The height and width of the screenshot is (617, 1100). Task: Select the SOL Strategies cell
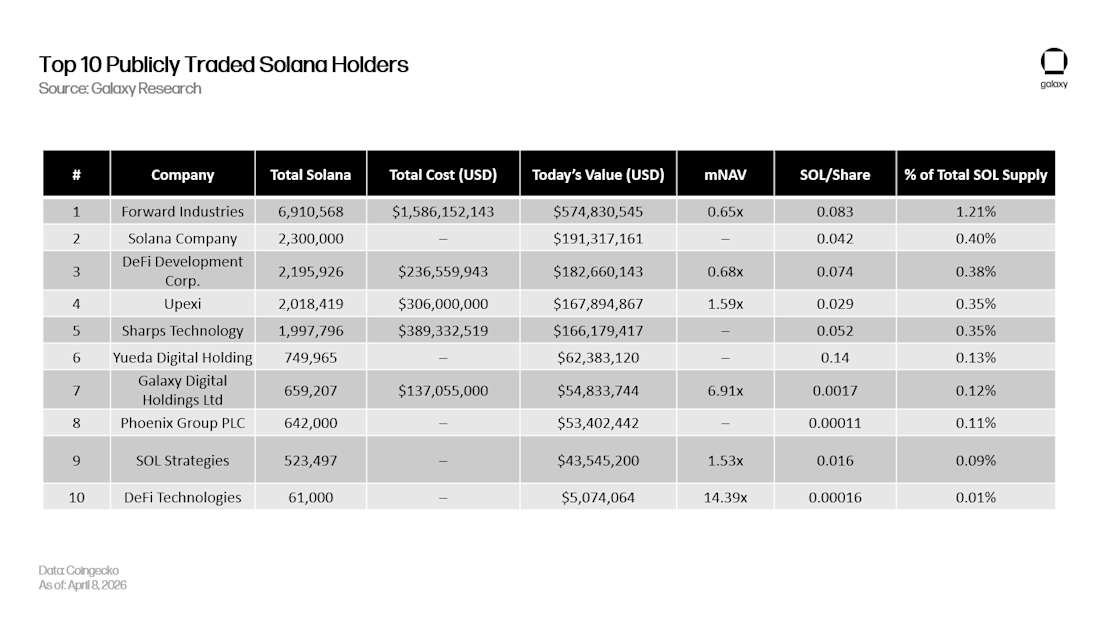pos(182,460)
